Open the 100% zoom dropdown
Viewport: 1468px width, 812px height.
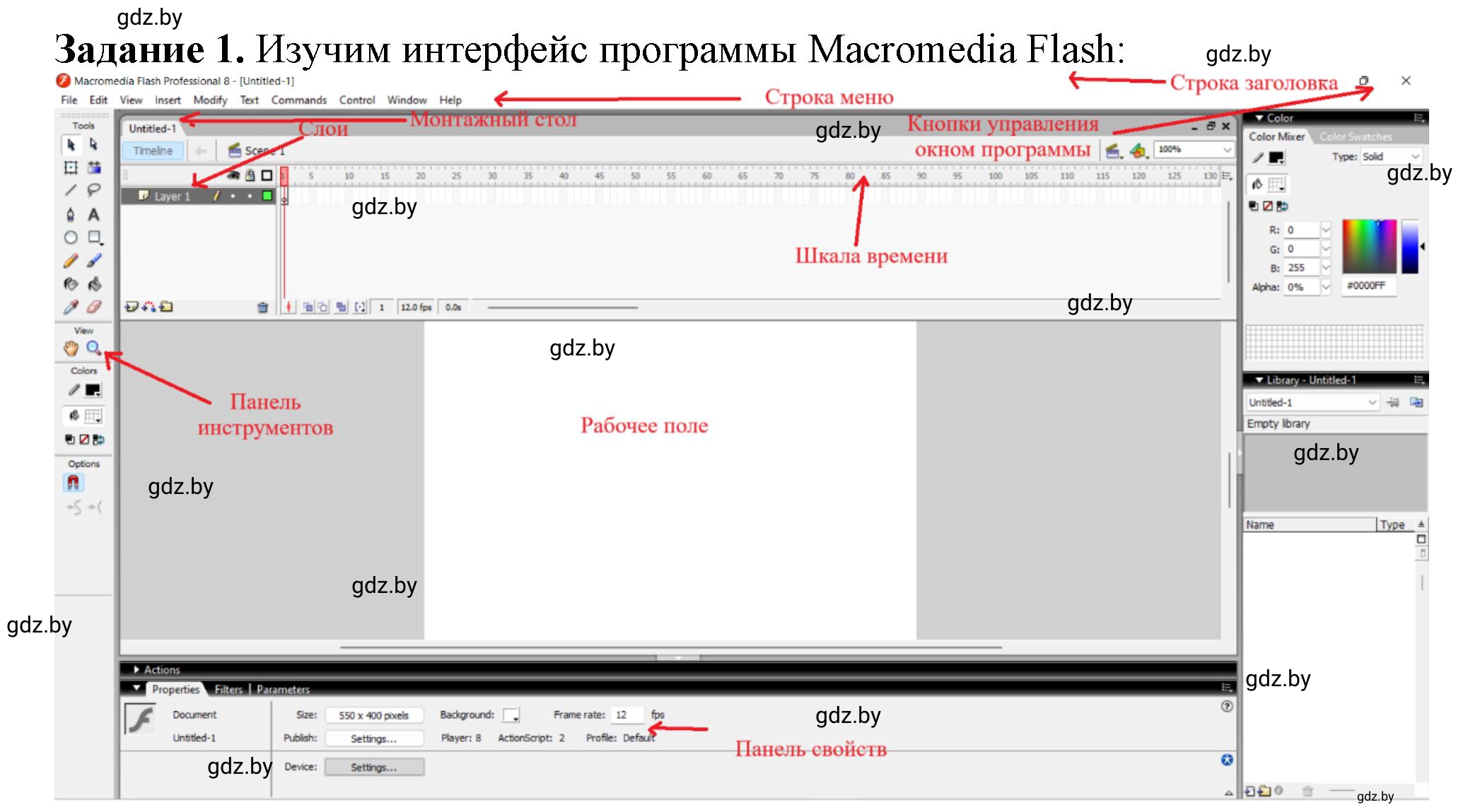pos(1227,150)
